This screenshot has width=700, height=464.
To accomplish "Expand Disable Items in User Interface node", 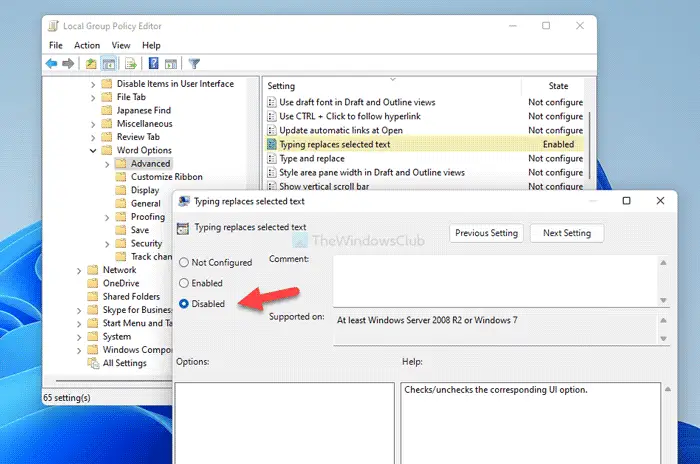I will [93, 84].
